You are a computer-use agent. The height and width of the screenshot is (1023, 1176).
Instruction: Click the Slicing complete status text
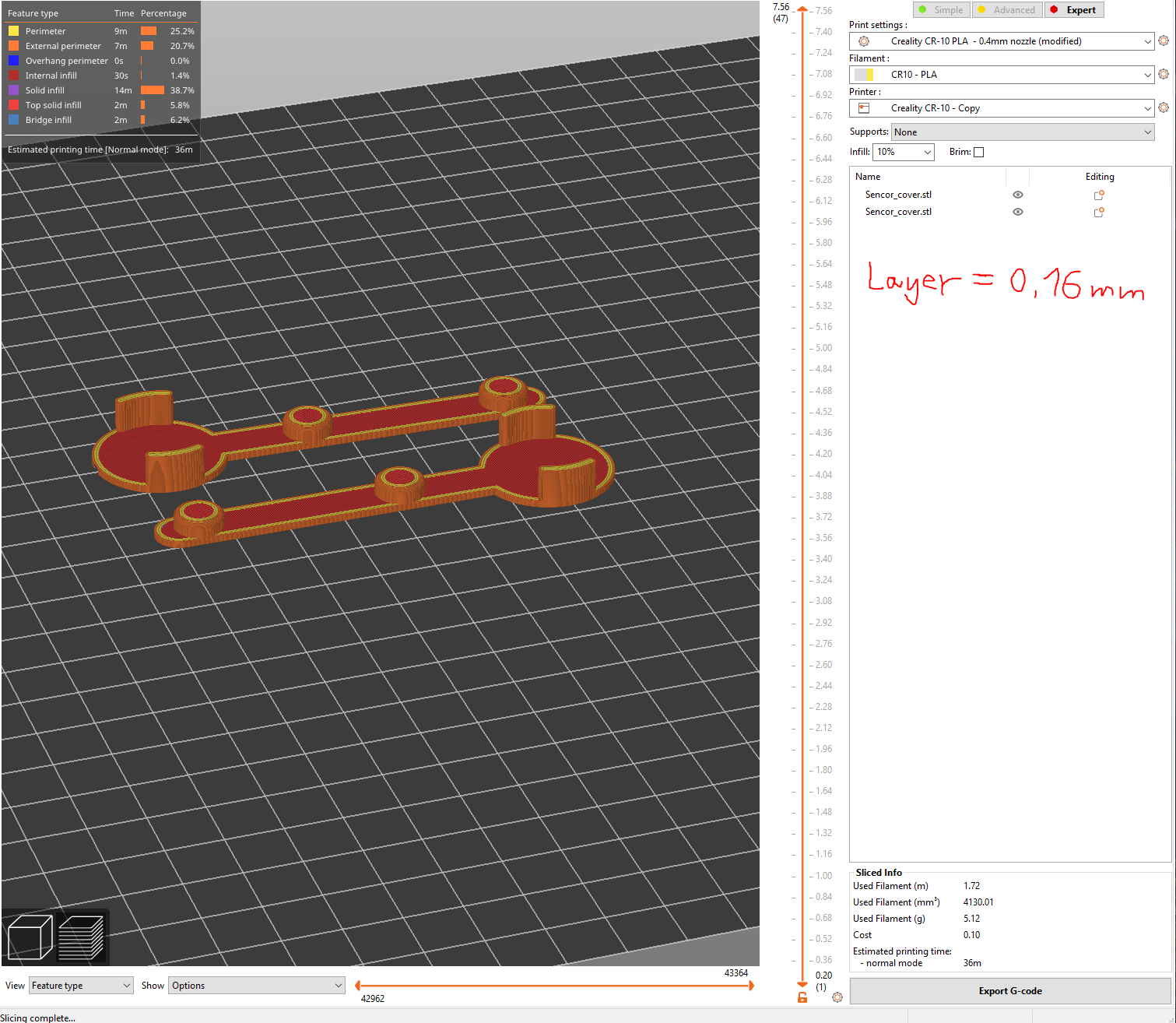pyautogui.click(x=37, y=1018)
